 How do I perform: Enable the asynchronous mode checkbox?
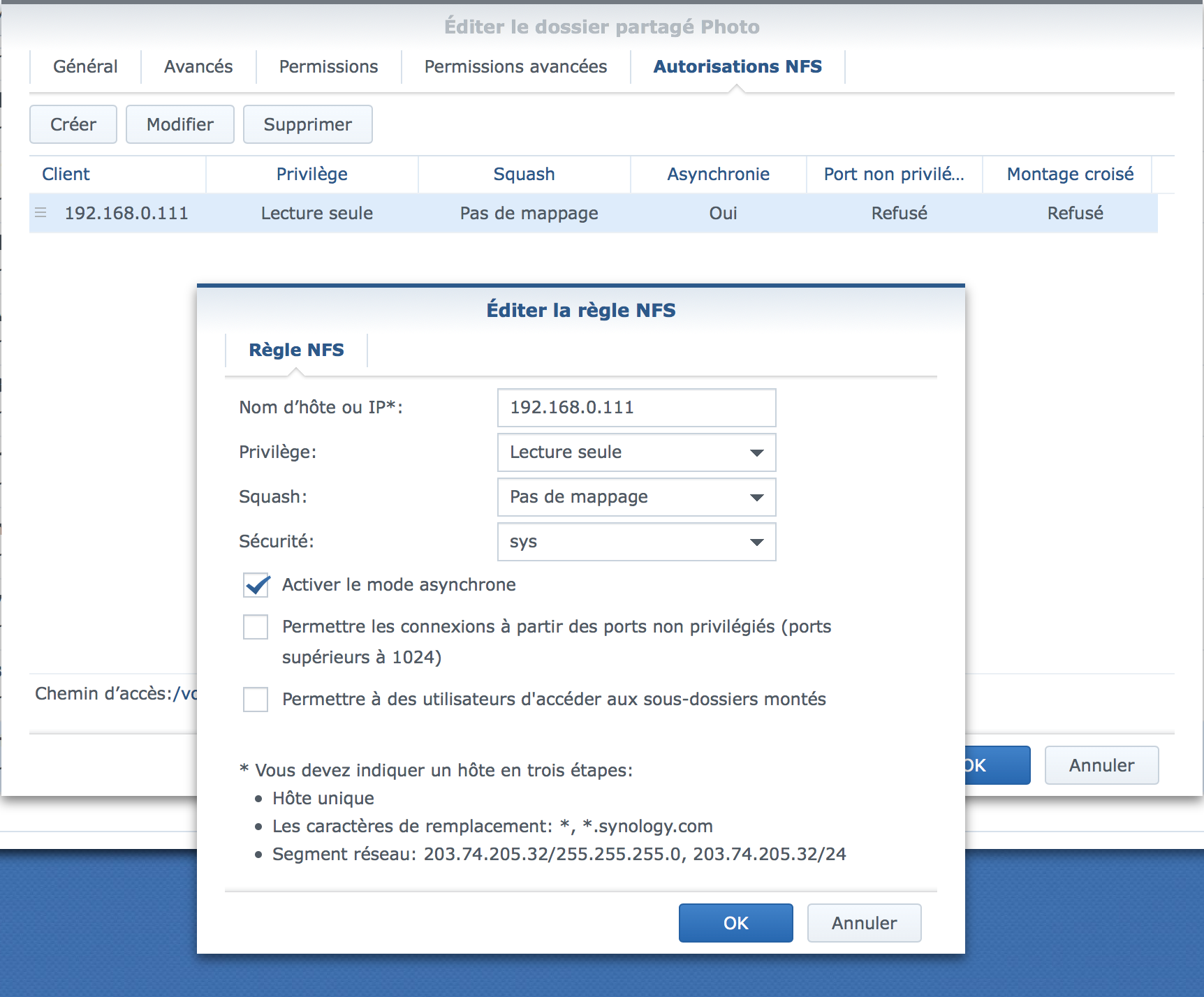pyautogui.click(x=256, y=585)
